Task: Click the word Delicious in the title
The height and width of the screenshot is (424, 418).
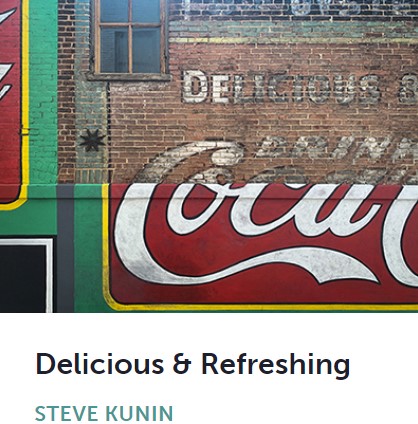Action: [x=99, y=363]
